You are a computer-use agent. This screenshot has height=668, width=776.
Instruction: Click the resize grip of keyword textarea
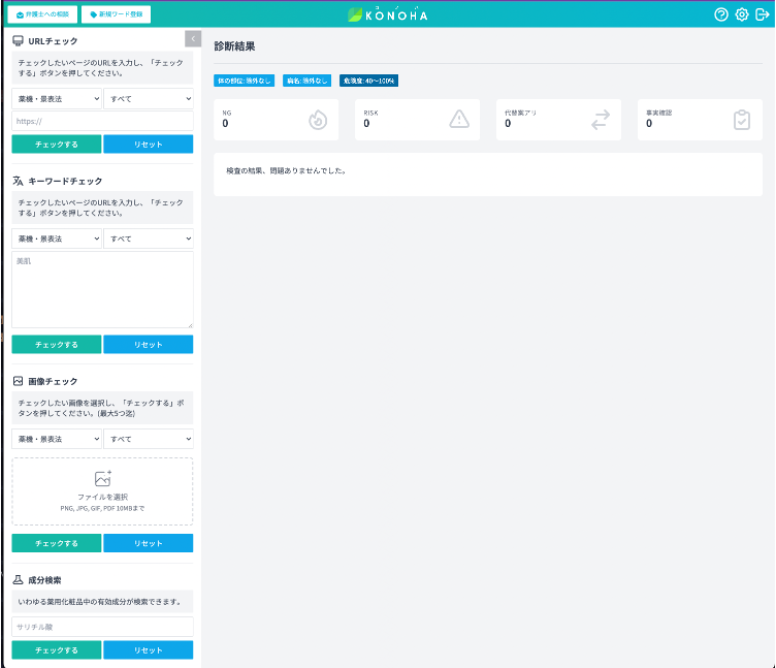(190, 325)
